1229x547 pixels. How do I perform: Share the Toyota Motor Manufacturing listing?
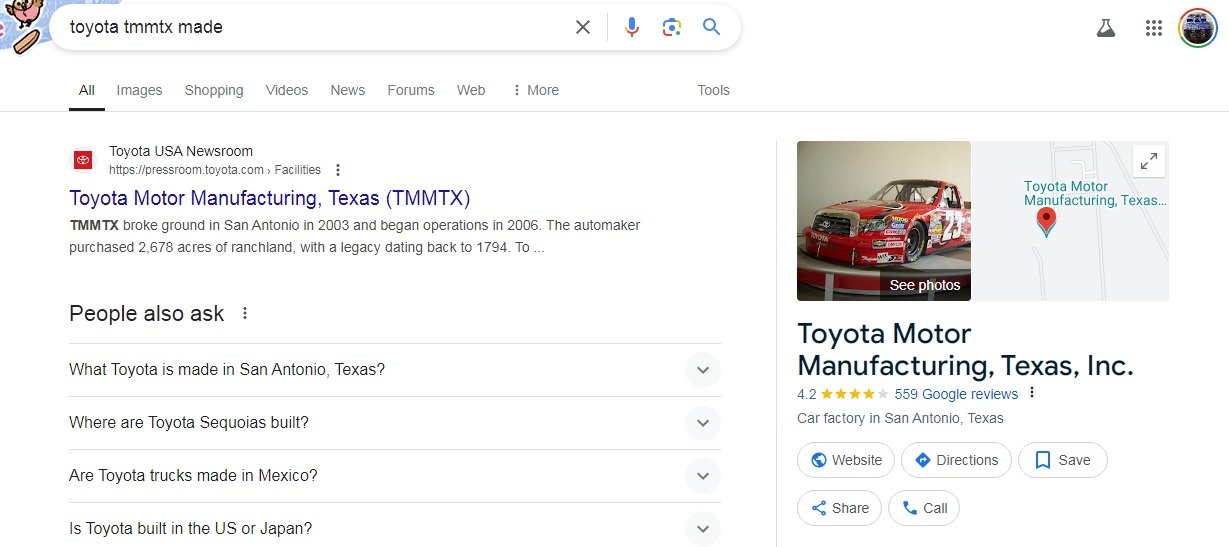click(x=839, y=508)
